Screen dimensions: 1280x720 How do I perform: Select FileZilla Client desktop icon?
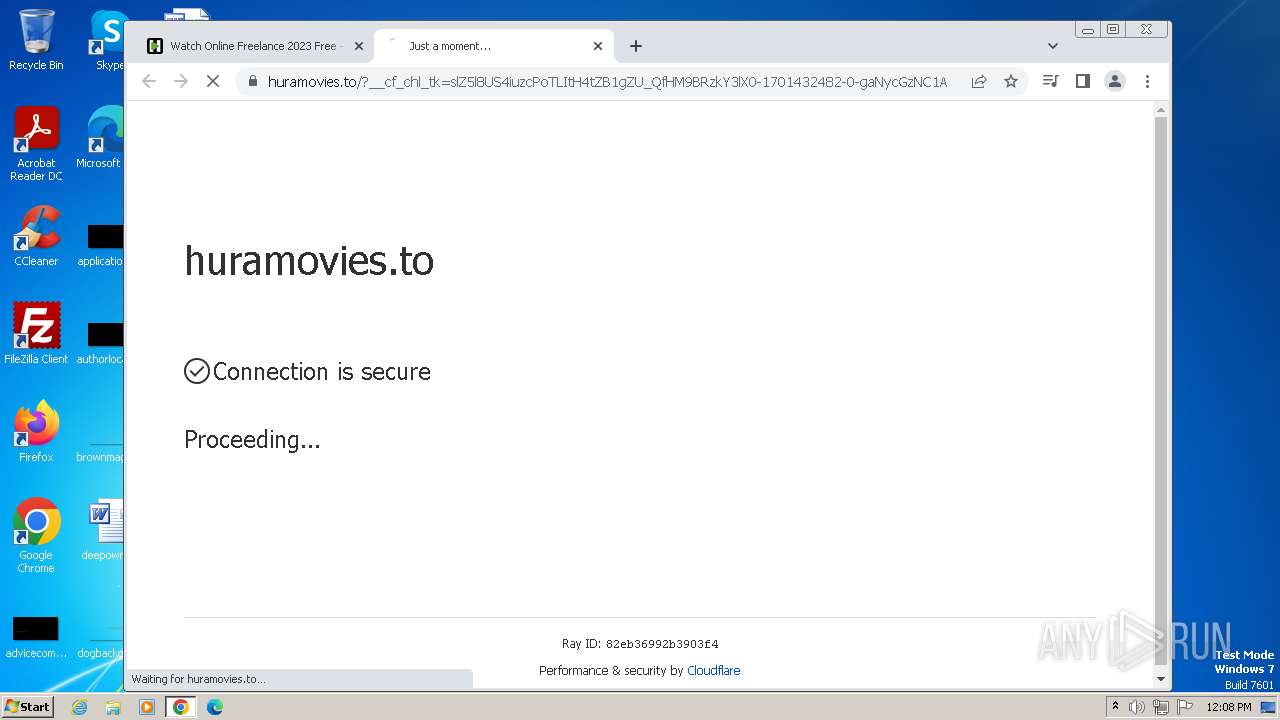[36, 334]
